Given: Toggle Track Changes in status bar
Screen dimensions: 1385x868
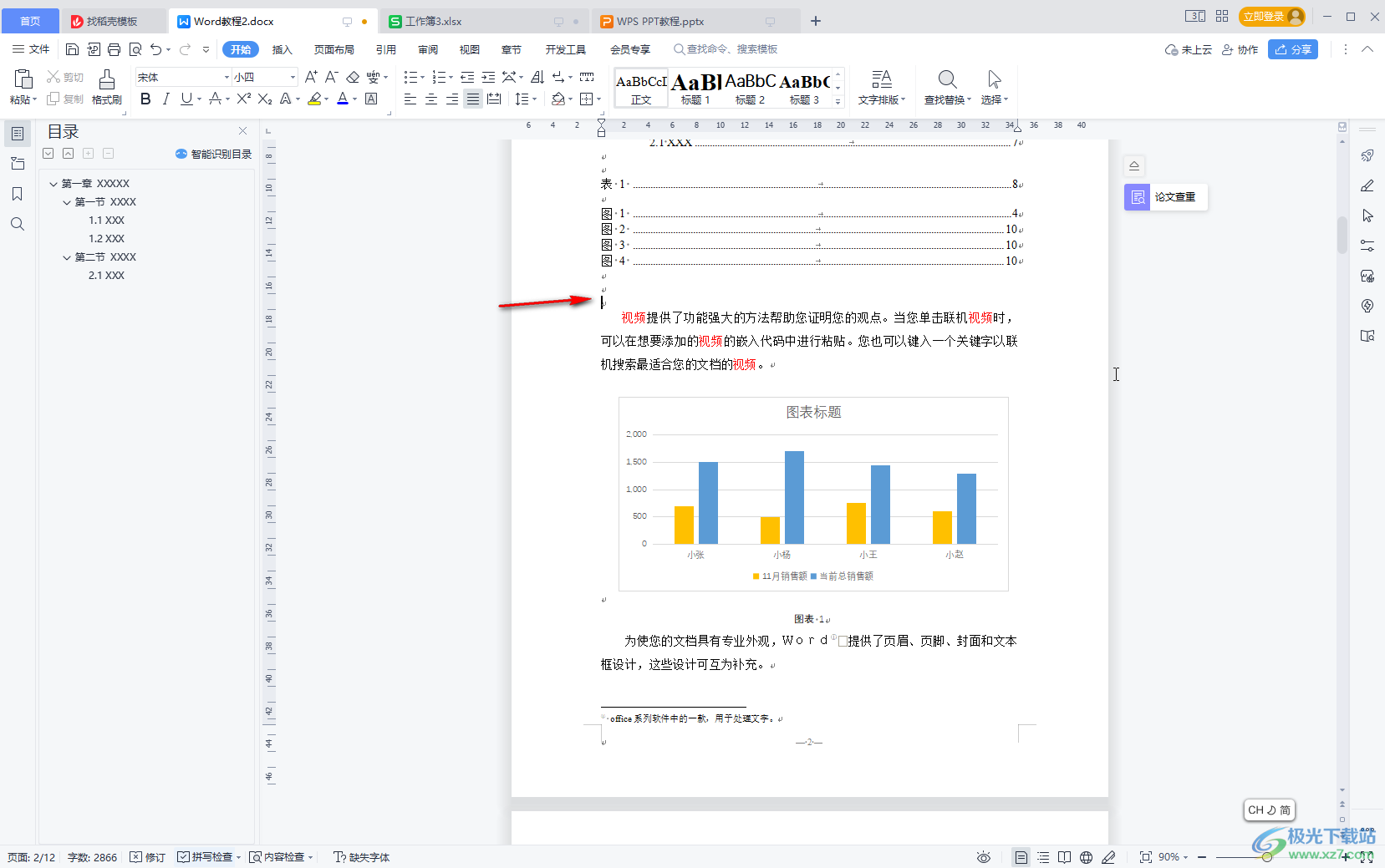Looking at the screenshot, I should (148, 857).
